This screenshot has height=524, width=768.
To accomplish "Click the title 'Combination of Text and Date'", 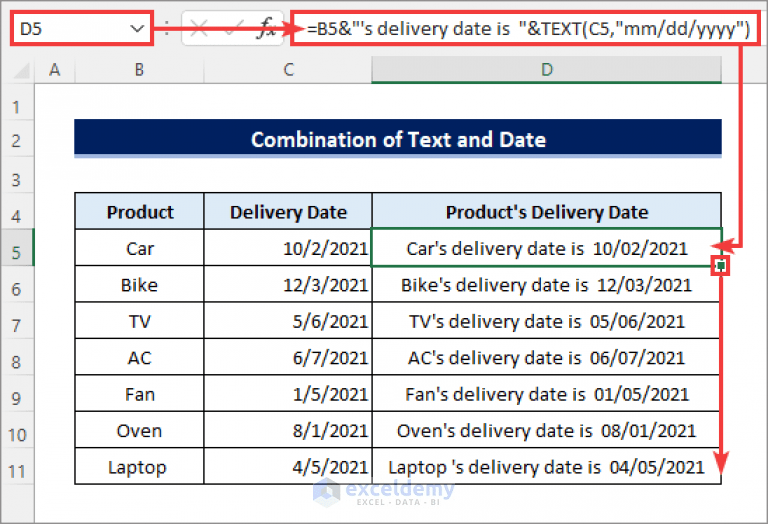I will coord(398,139).
